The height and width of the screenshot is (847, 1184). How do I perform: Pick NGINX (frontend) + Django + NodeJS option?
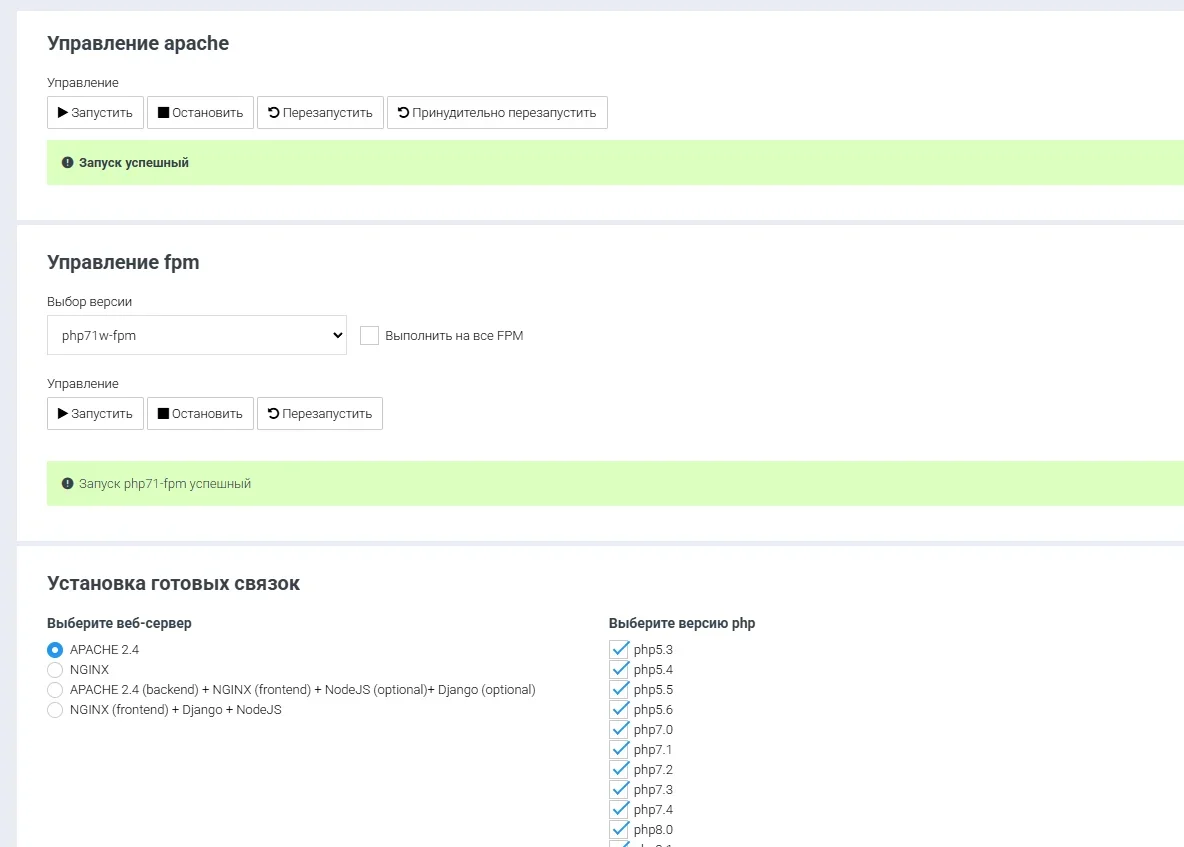click(x=55, y=710)
